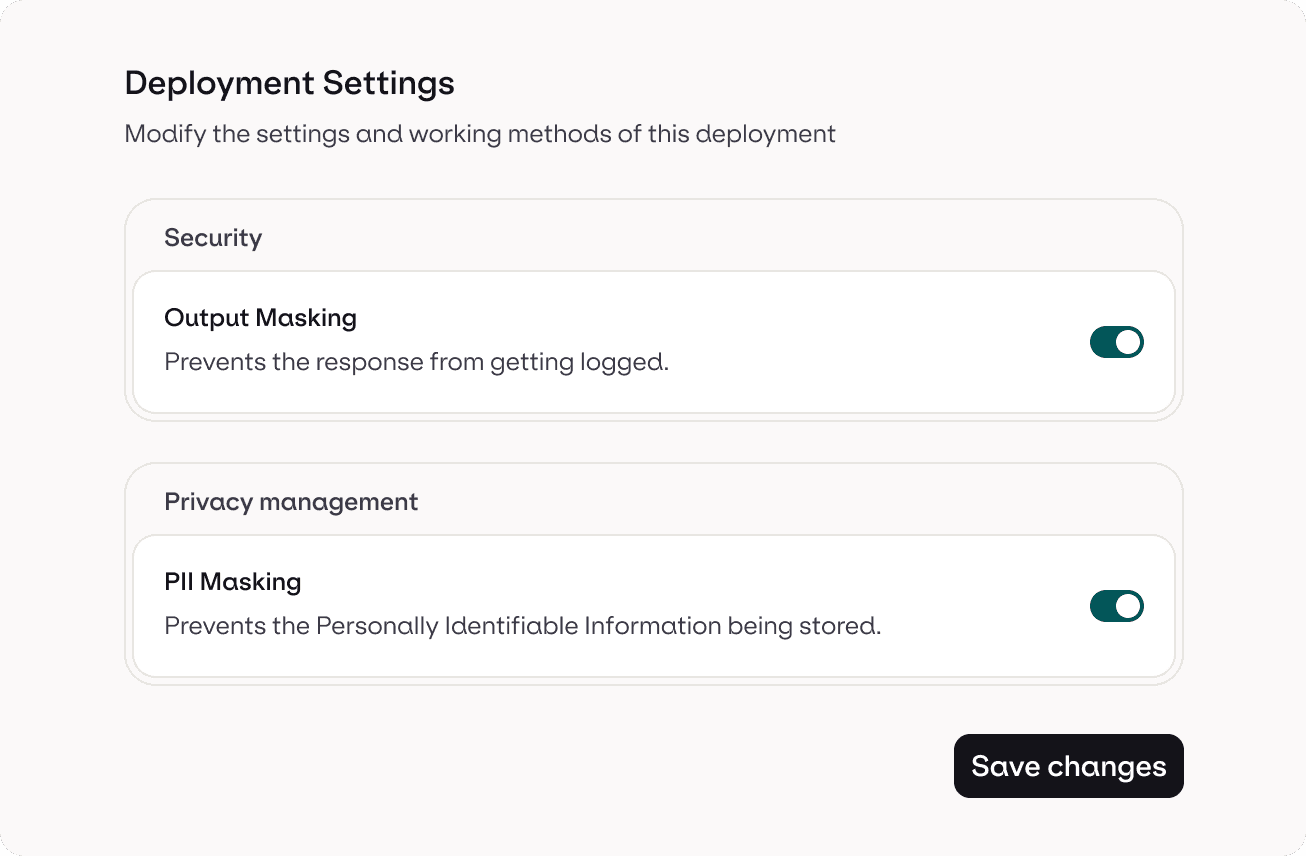Click the Save changes button

(1068, 766)
